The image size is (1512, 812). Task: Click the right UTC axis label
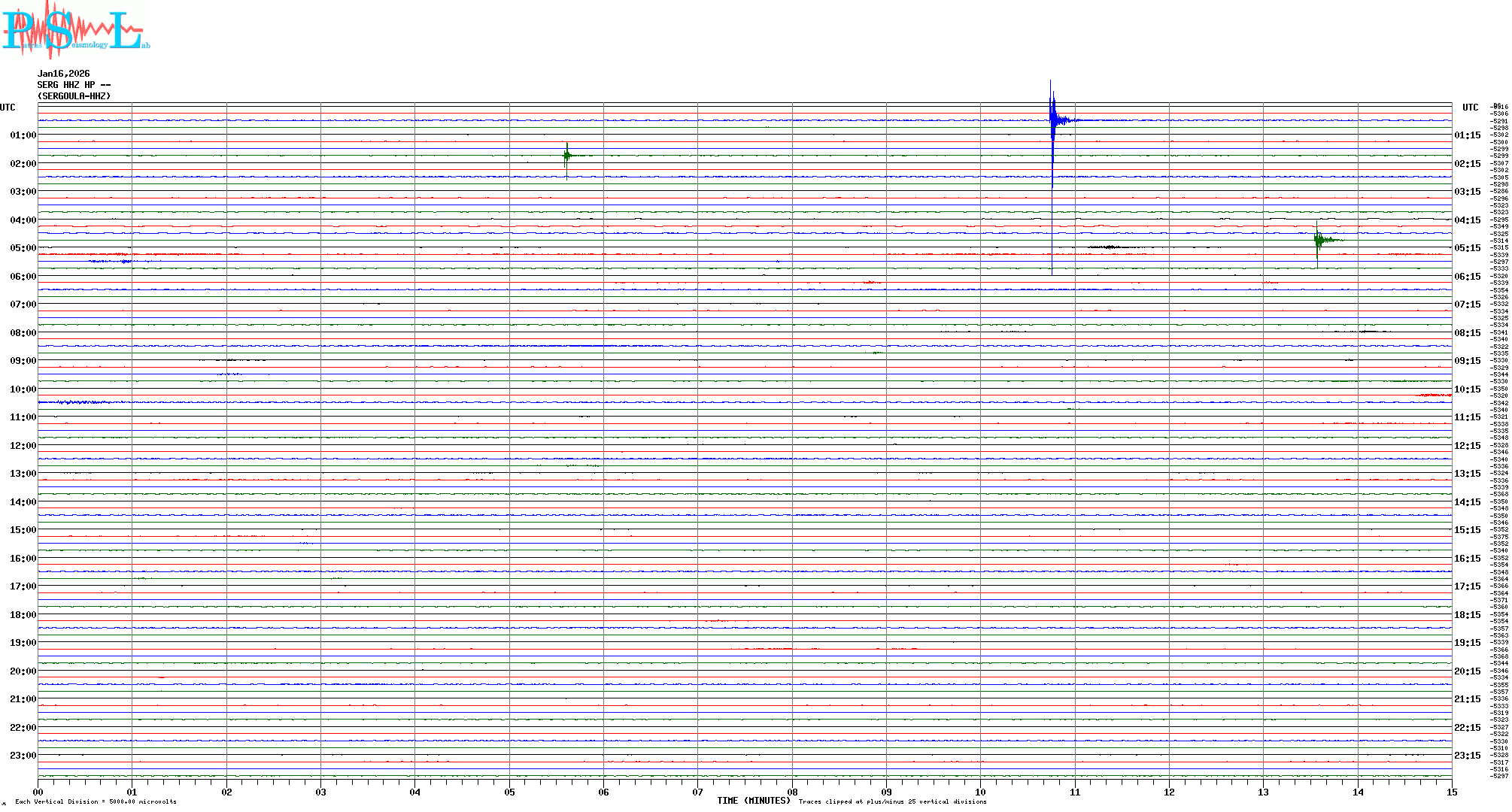pyautogui.click(x=1470, y=108)
